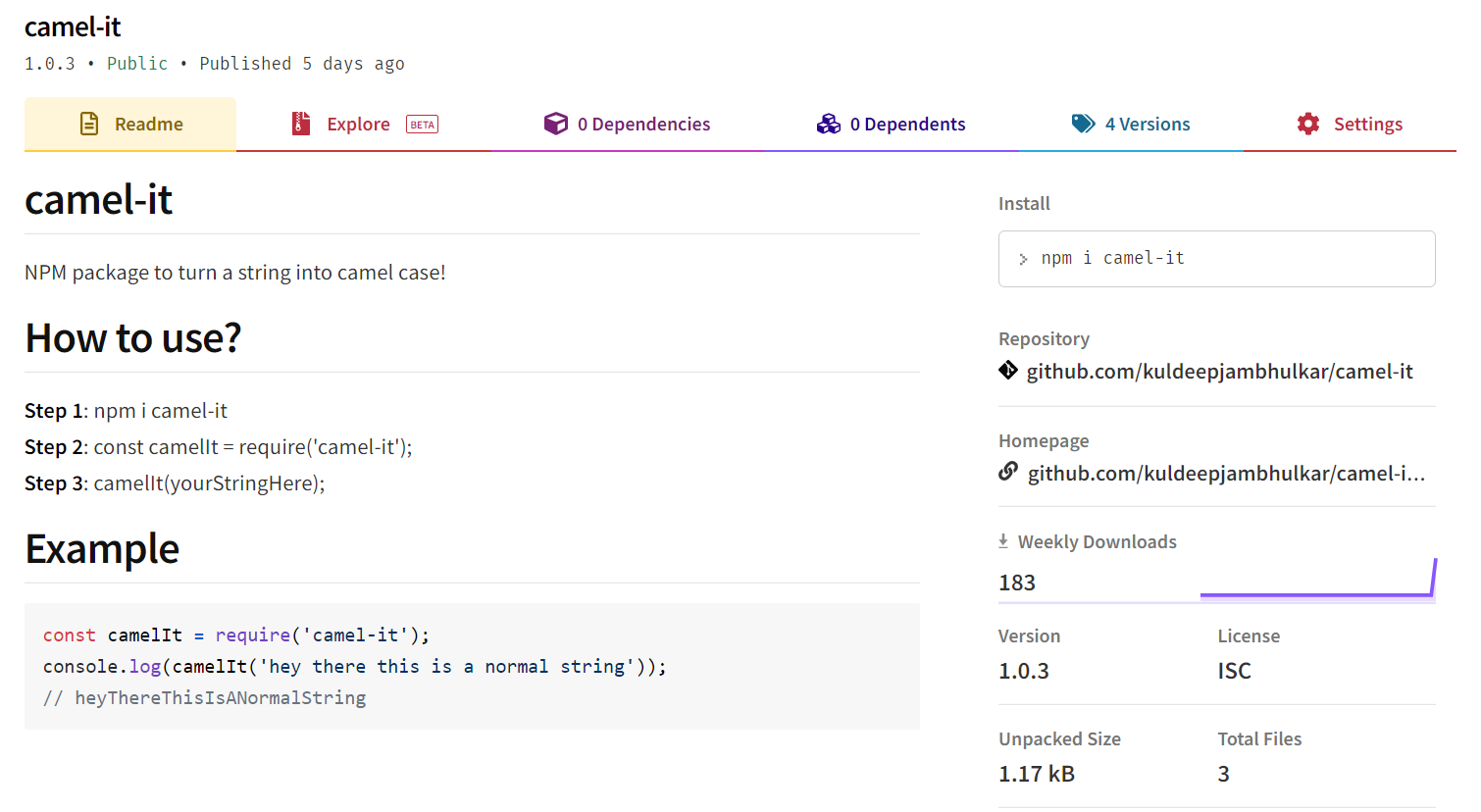Click 'Published 5 days ago' text
1481x812 pixels.
click(302, 64)
